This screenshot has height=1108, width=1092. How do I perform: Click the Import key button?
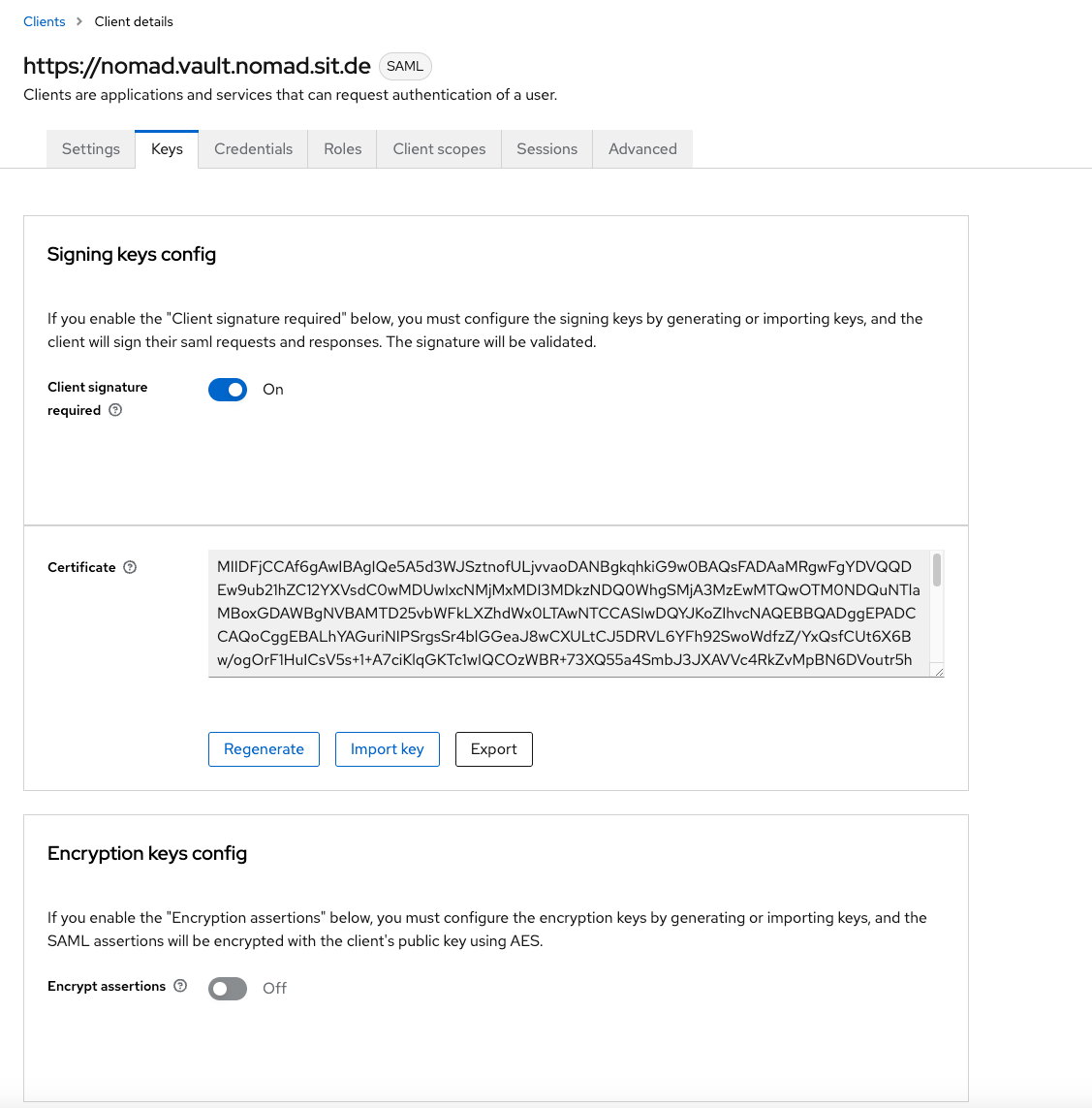pos(387,749)
